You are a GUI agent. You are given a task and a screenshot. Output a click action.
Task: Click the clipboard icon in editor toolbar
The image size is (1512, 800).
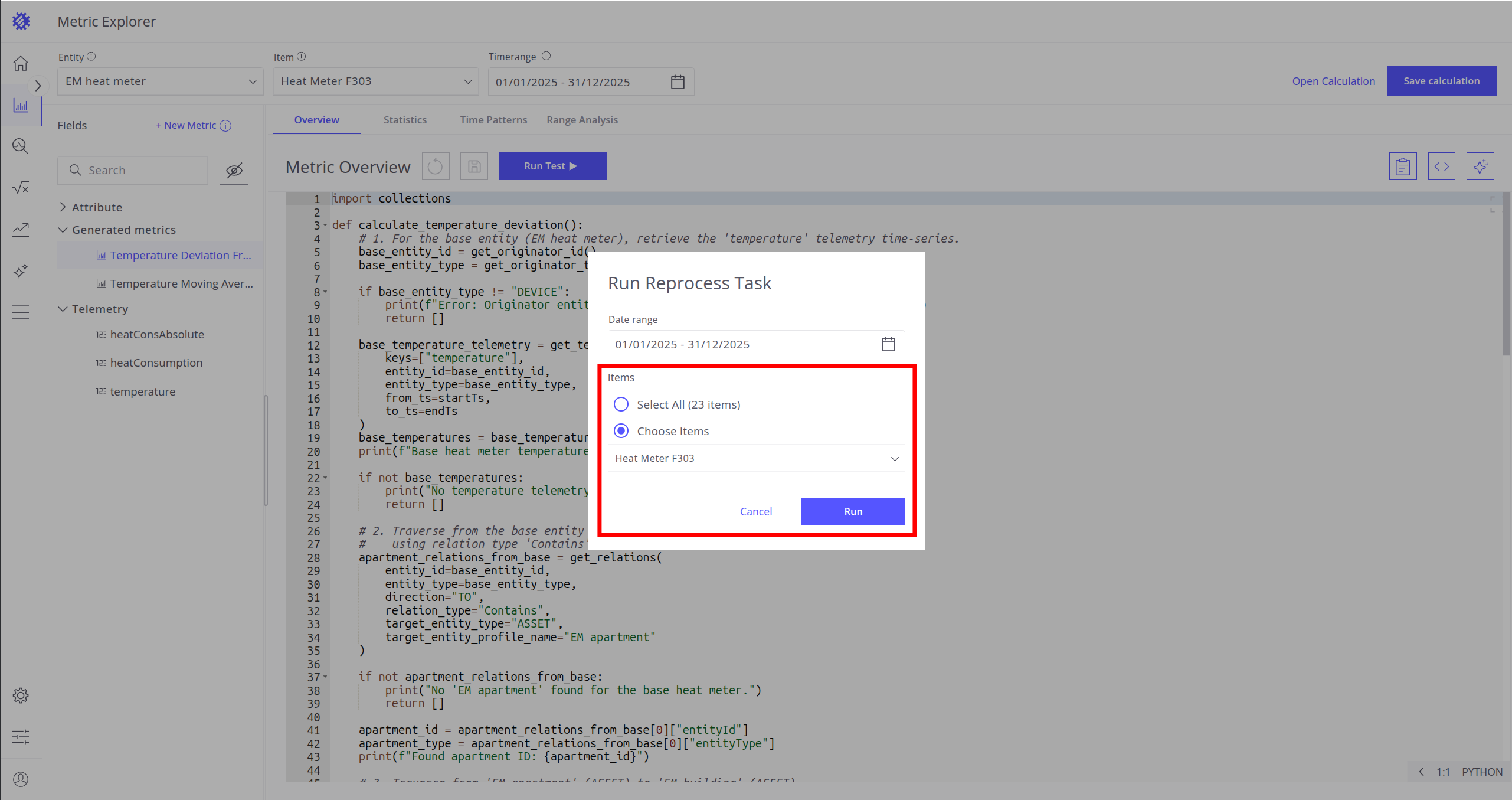point(1402,166)
